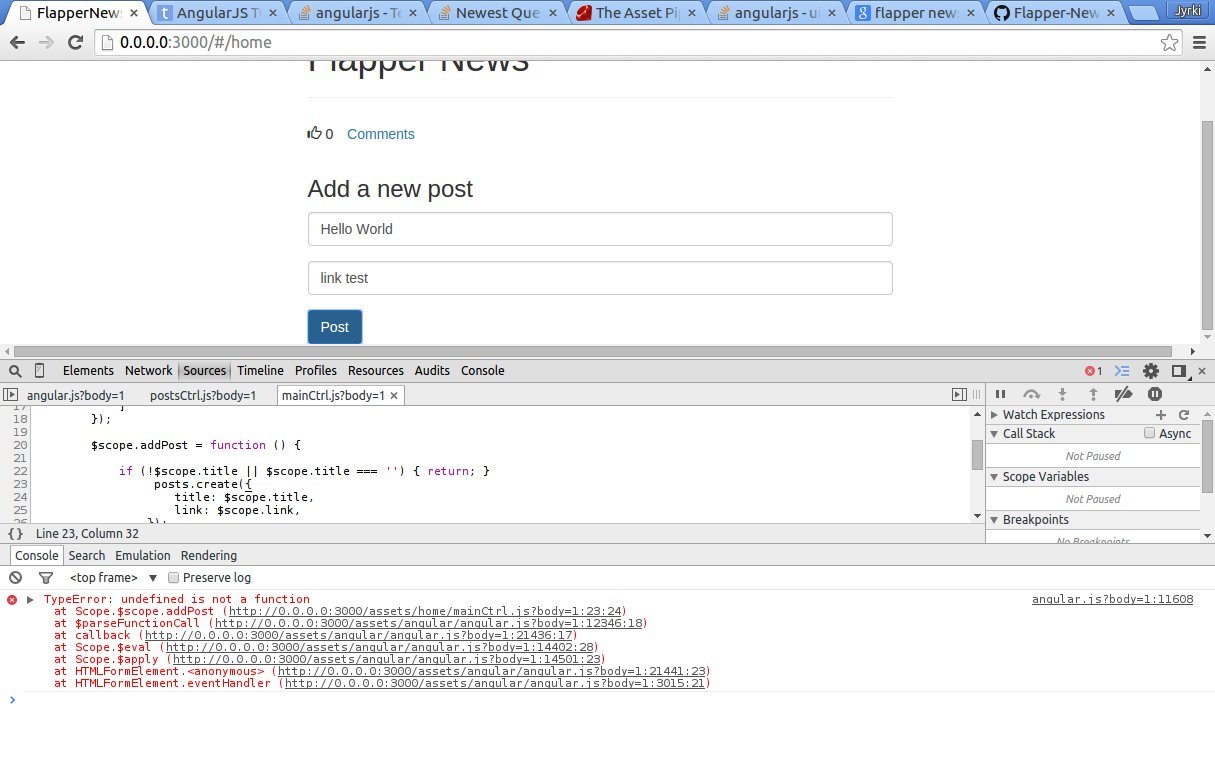Viewport: 1215px width, 776px height.
Task: Enable the Async call stack checkbox
Action: coord(1150,434)
